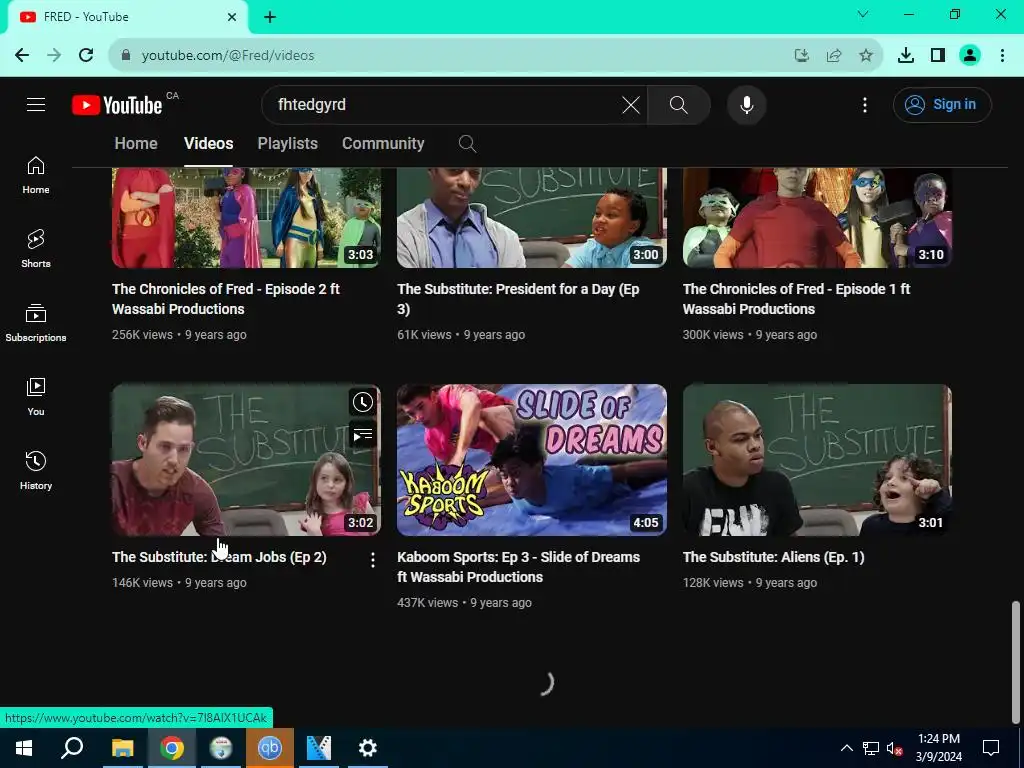Screen dimensions: 1024x768
Task: Open action menu for Dream Jobs video
Action: 373,560
